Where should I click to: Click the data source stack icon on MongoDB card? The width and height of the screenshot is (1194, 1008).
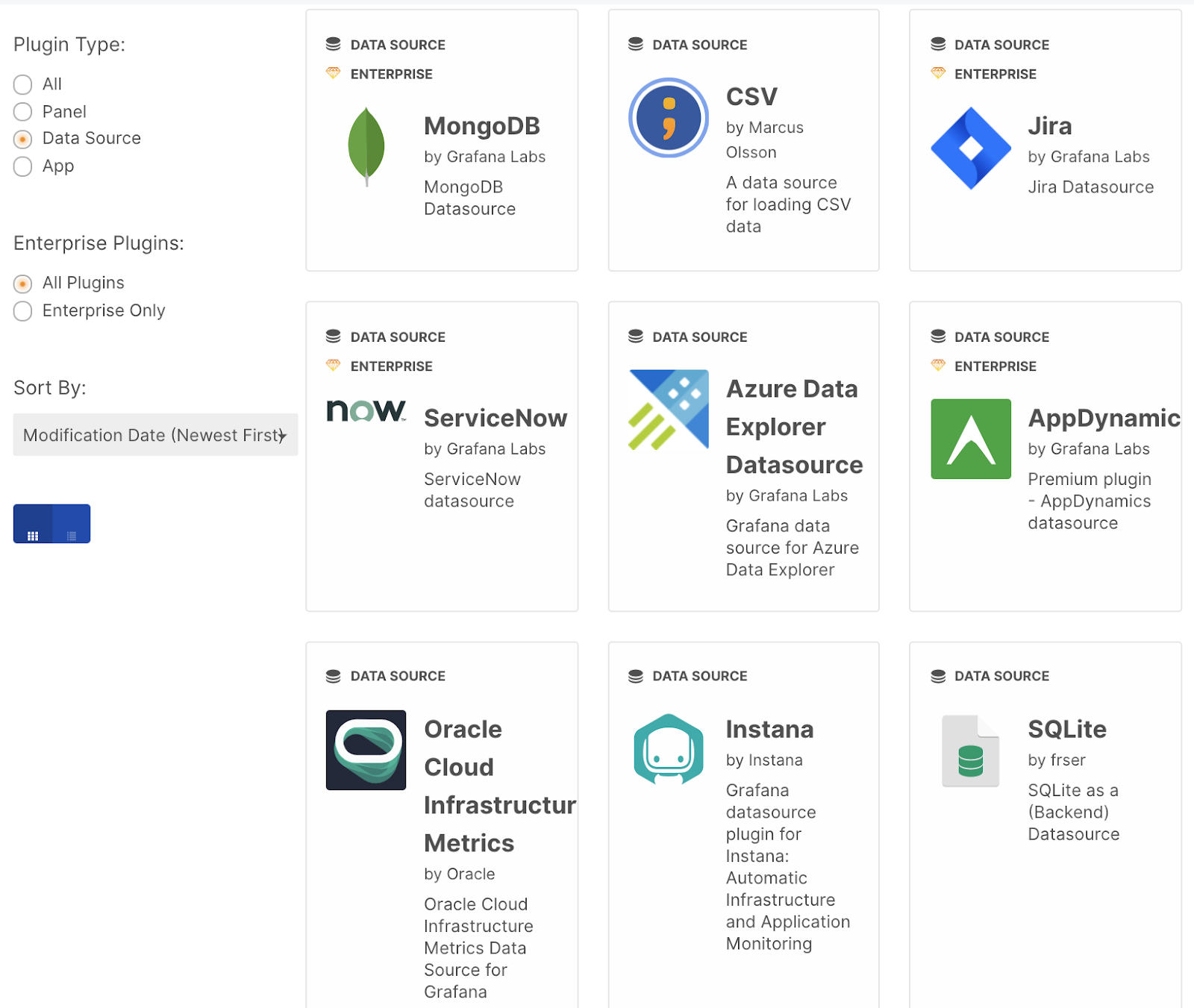tap(334, 45)
